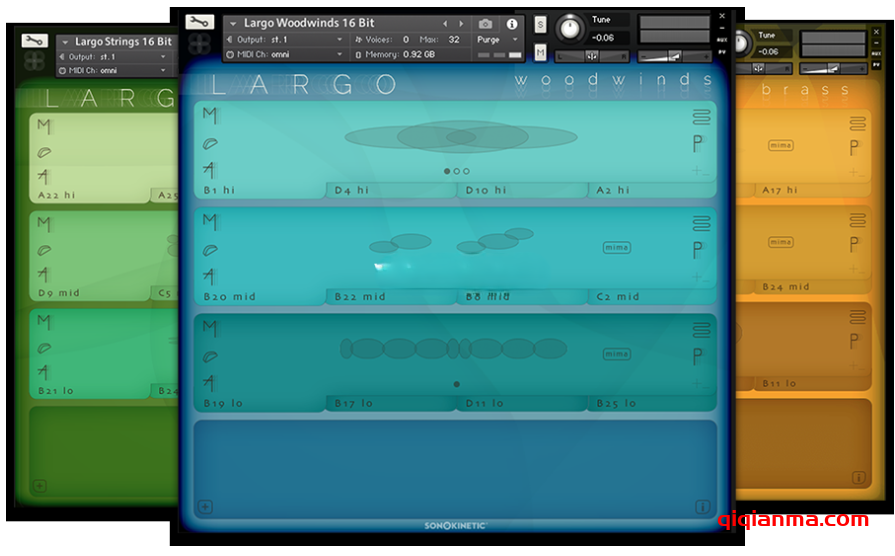895x556 pixels.
Task: Select the D4 hi phrase tab
Action: click(x=390, y=190)
